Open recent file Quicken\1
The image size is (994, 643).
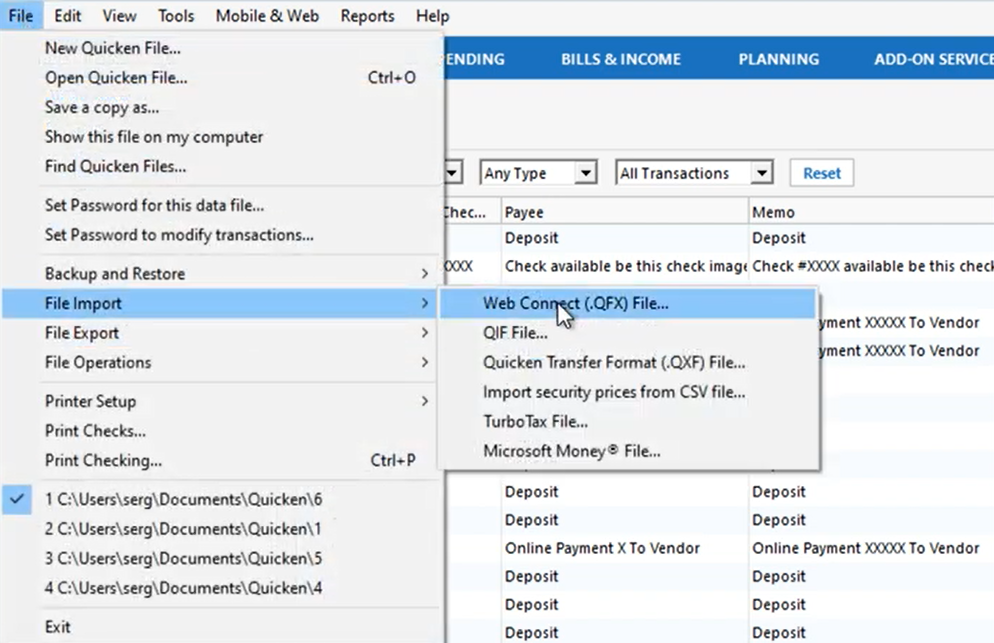(219, 529)
